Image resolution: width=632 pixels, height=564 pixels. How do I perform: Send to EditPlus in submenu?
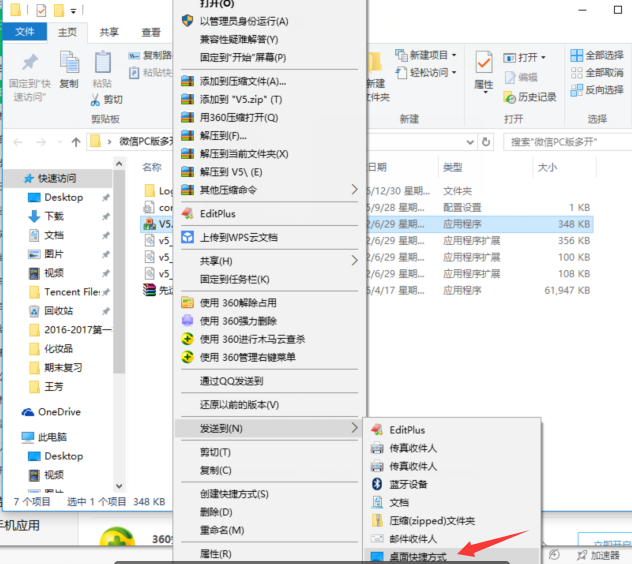tap(407, 430)
